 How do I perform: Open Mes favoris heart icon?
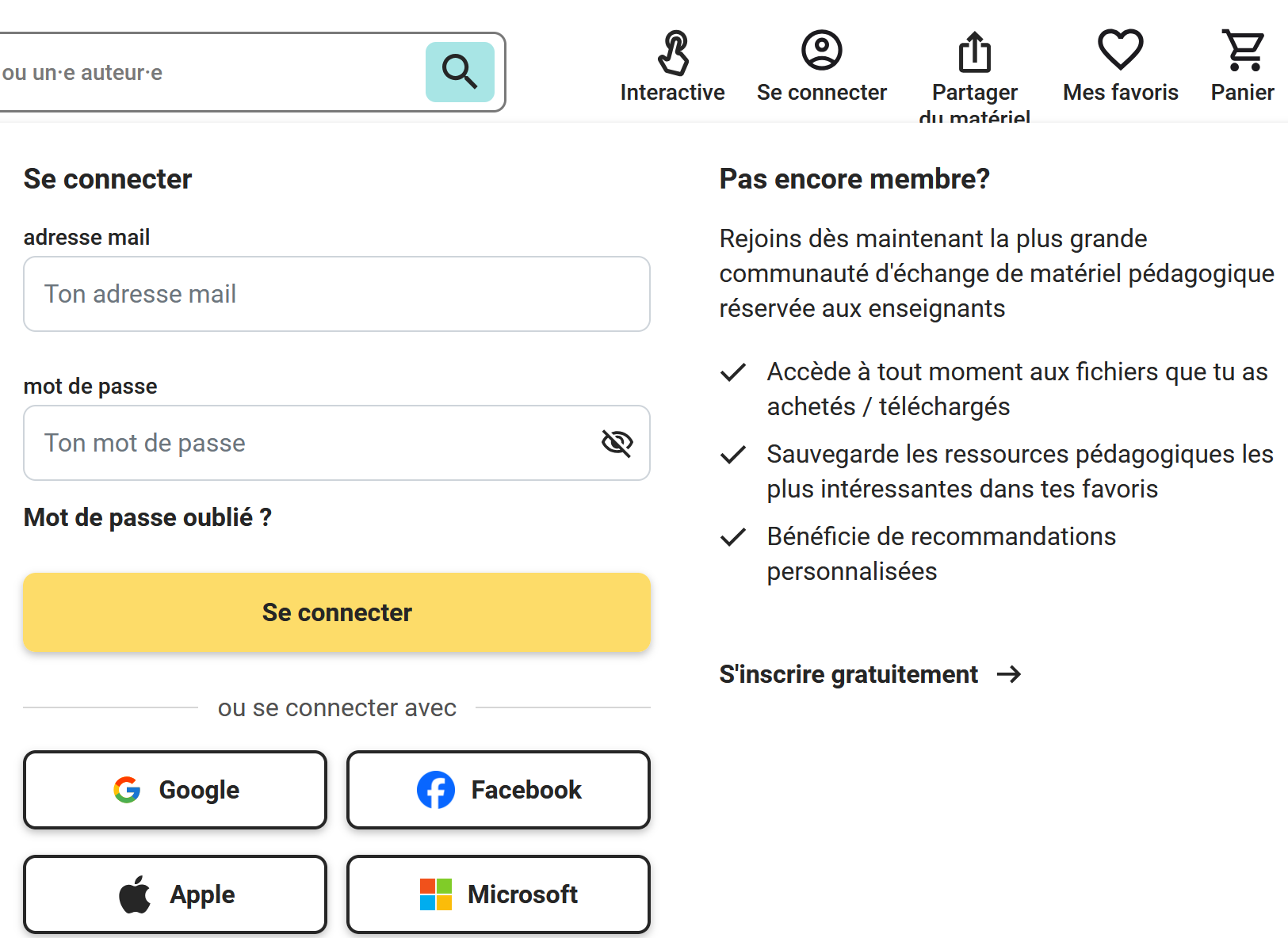[1120, 50]
